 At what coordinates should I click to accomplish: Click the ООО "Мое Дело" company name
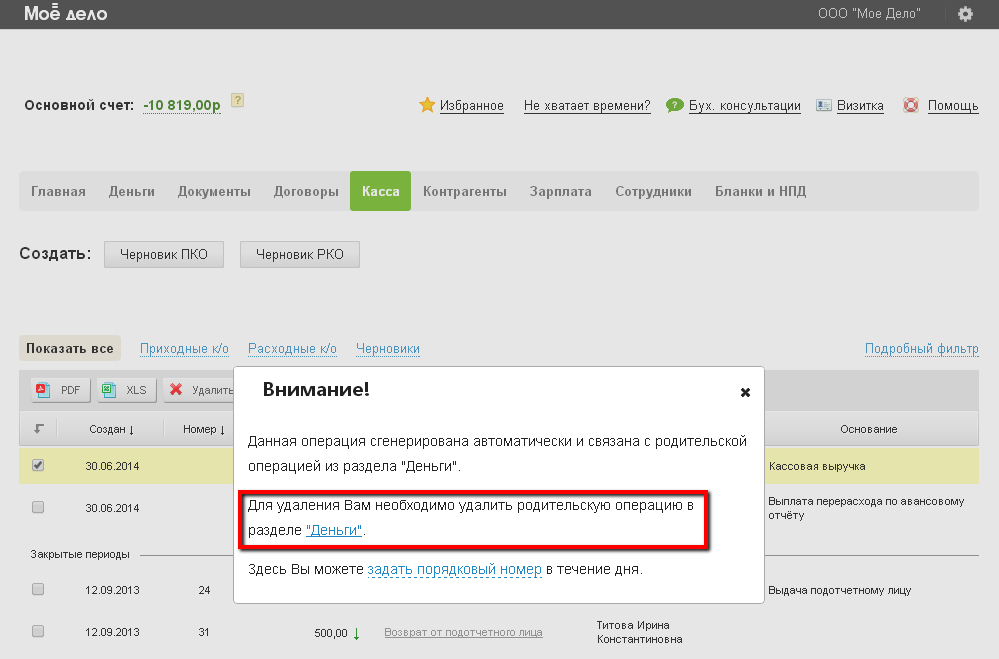(869, 13)
